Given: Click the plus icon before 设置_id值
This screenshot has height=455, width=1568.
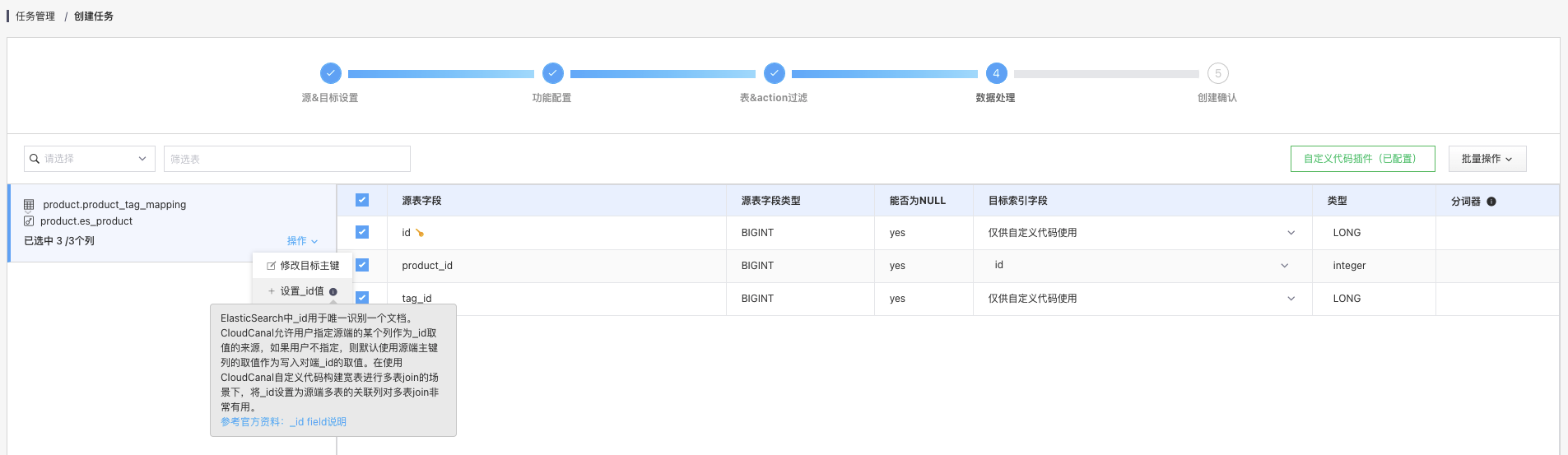Looking at the screenshot, I should pos(272,291).
